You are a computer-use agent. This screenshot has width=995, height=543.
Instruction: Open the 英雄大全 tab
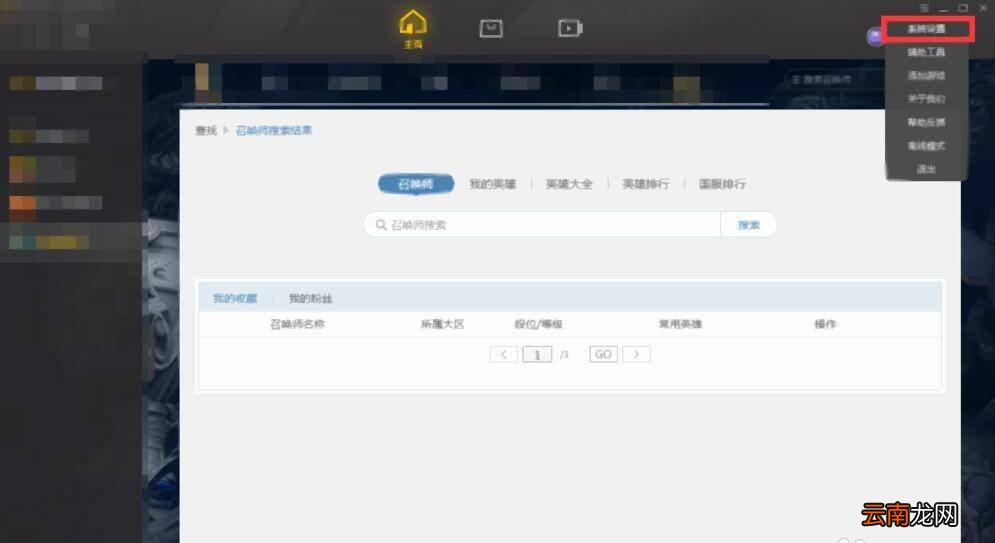pos(569,184)
